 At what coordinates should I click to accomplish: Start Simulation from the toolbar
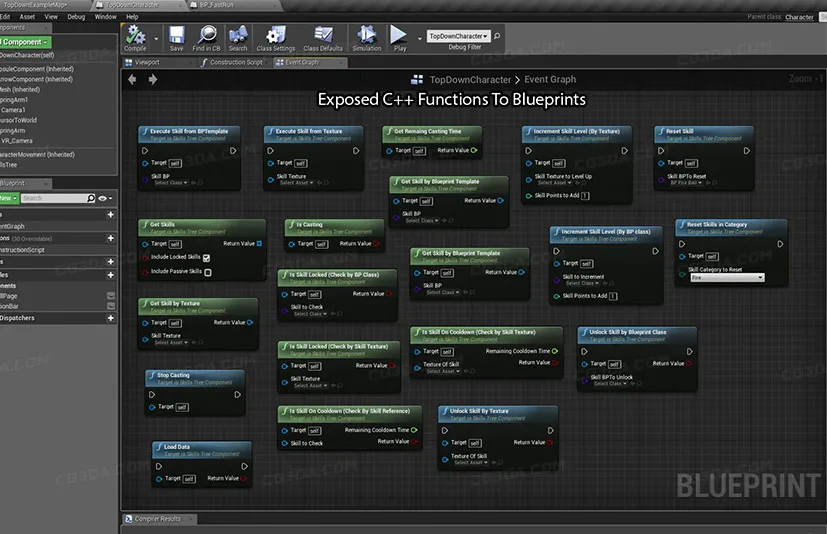coord(367,38)
